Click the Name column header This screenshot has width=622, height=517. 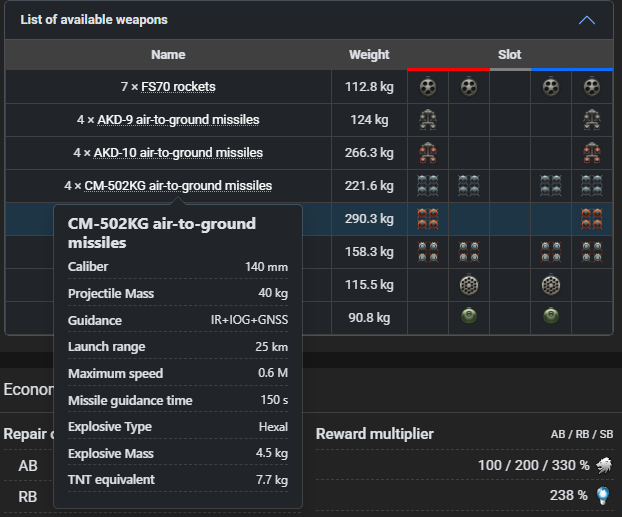(168, 55)
